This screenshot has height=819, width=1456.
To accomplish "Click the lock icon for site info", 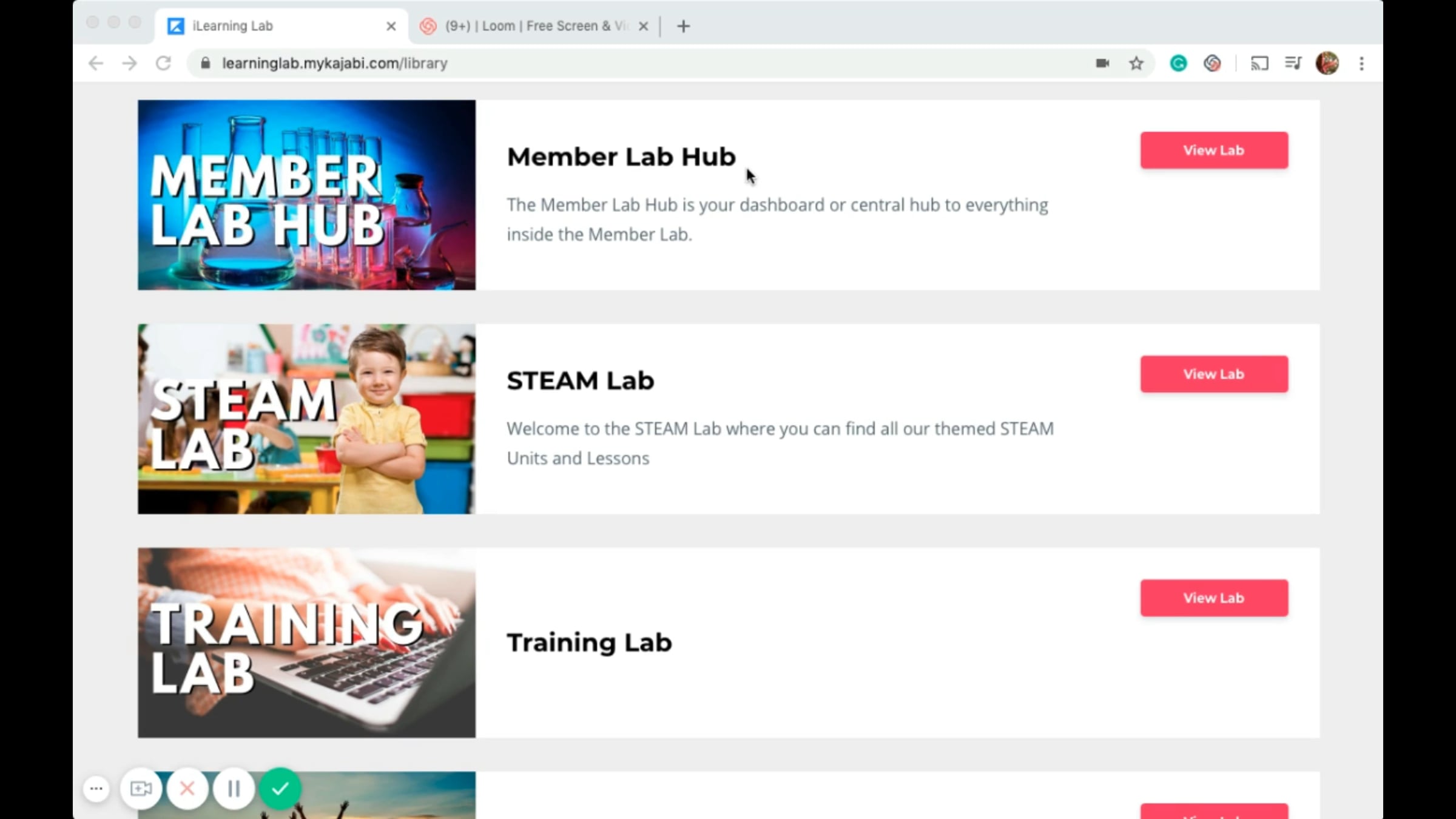I will click(x=205, y=63).
